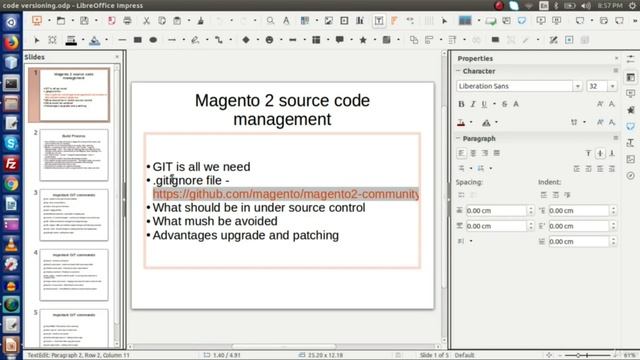Select the arrow Select tool in the drawing toolbar
Screen dimensions: 640x360
click(37, 40)
